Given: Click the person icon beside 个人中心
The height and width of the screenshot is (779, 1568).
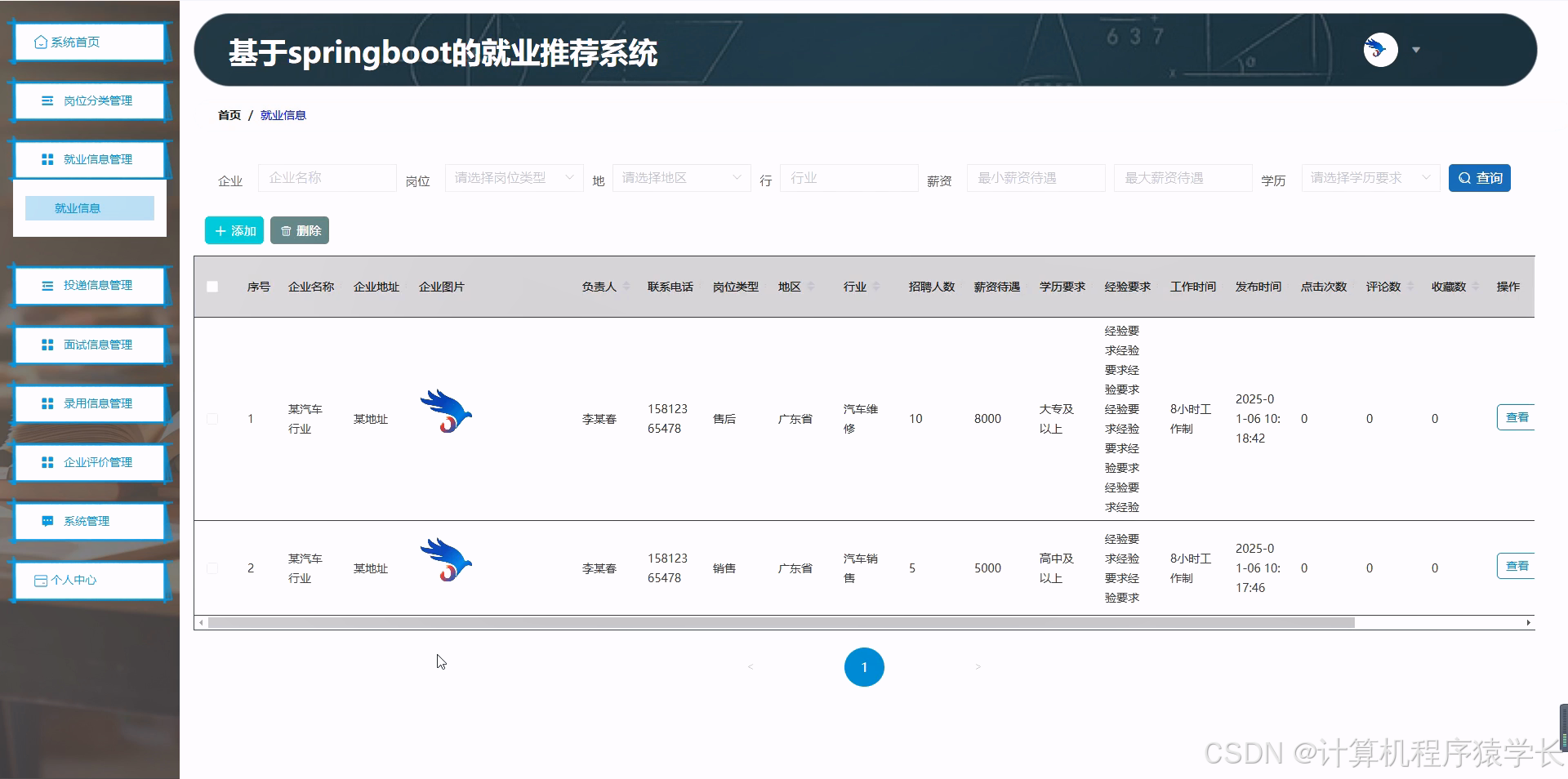Looking at the screenshot, I should (x=42, y=580).
